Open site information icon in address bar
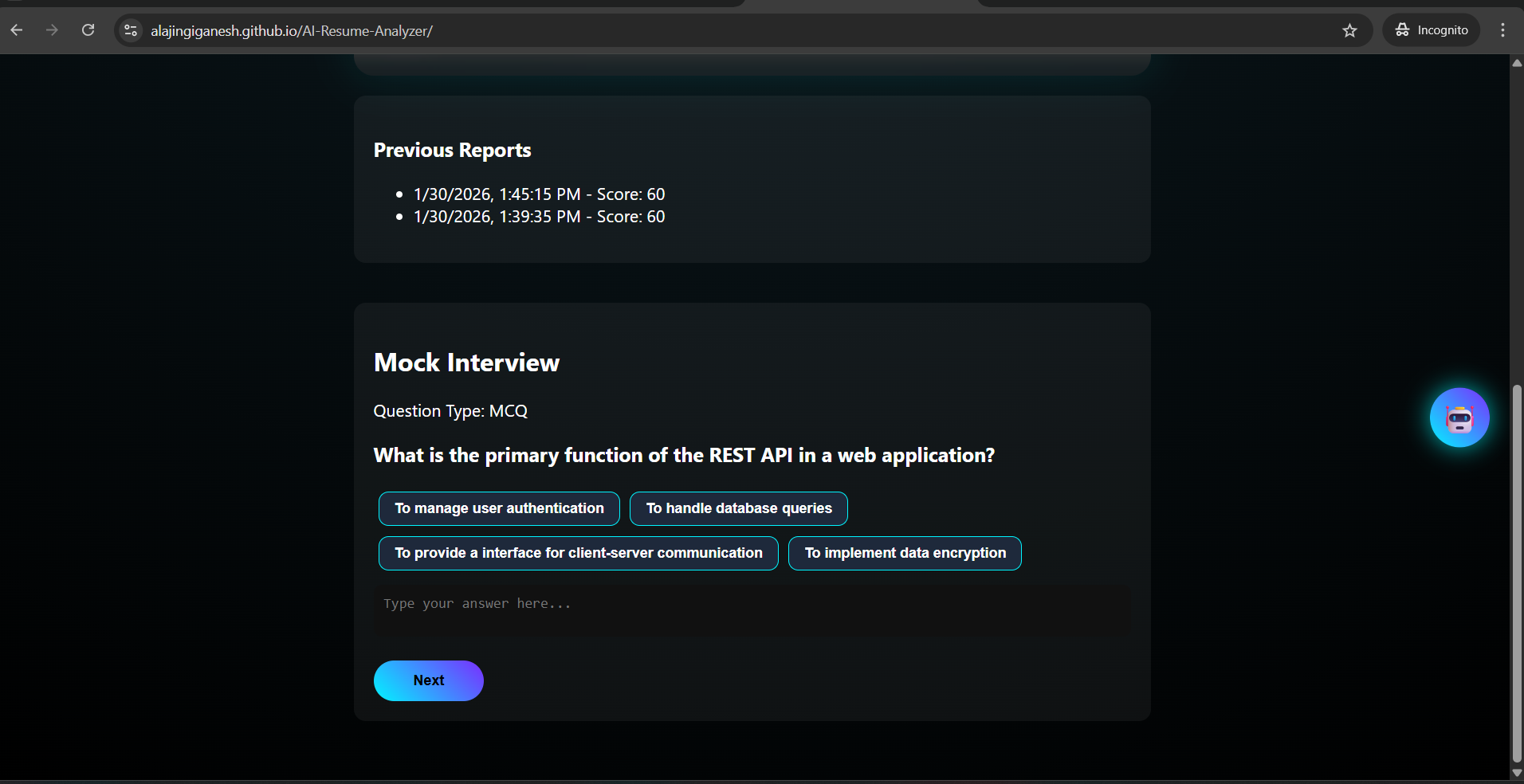The image size is (1524, 784). tap(131, 30)
